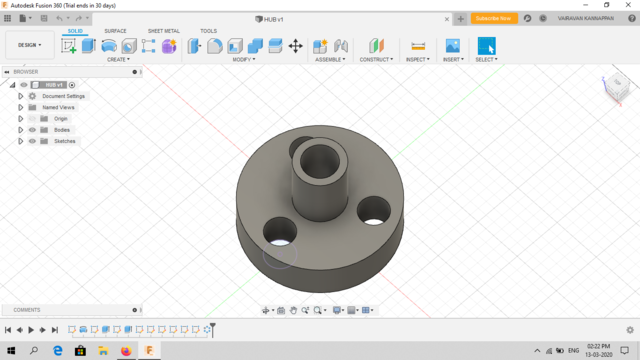Switch to the SURFACE tab
The height and width of the screenshot is (360, 640).
coord(115,31)
